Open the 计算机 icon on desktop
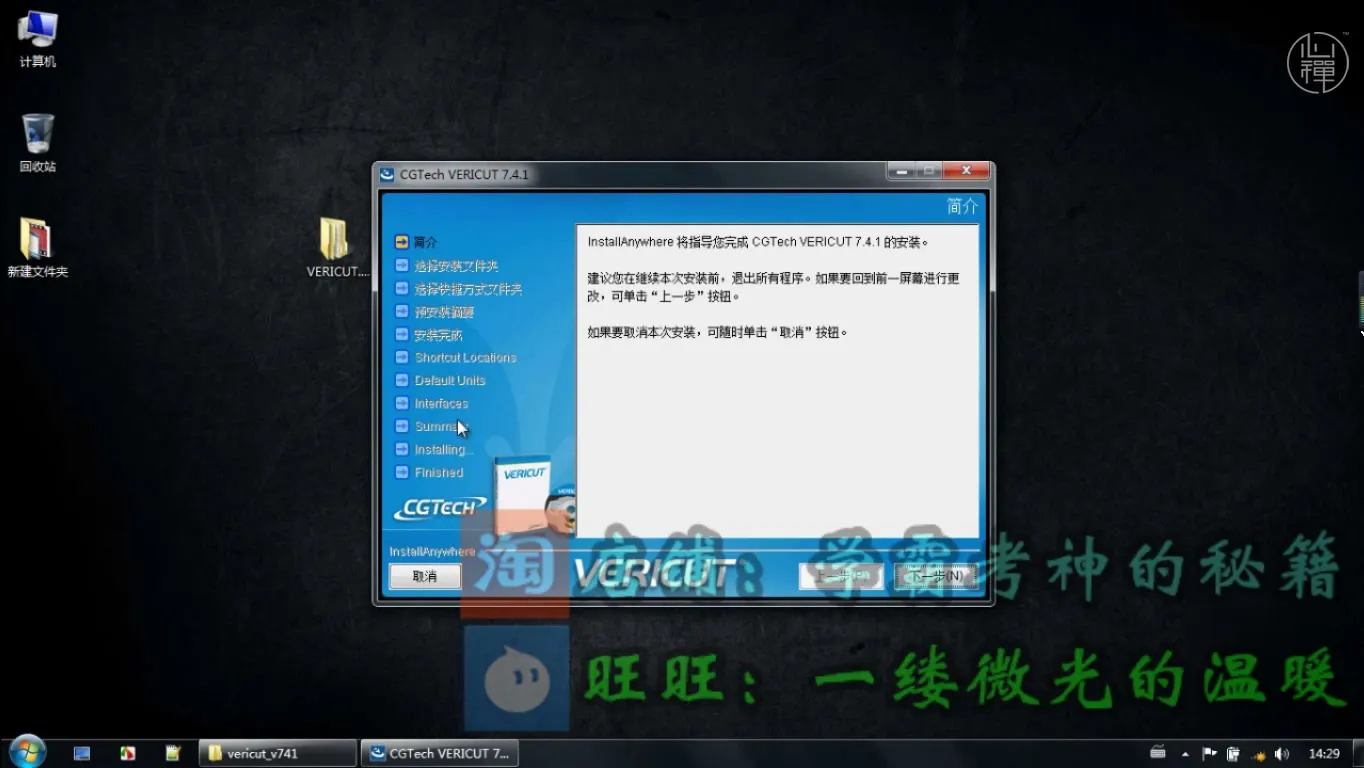 coord(37,30)
